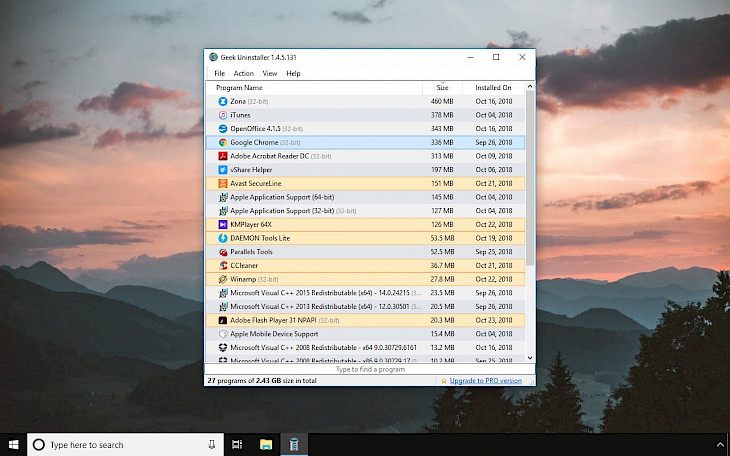Click the Apple Mobile Device Support icon

223,334
